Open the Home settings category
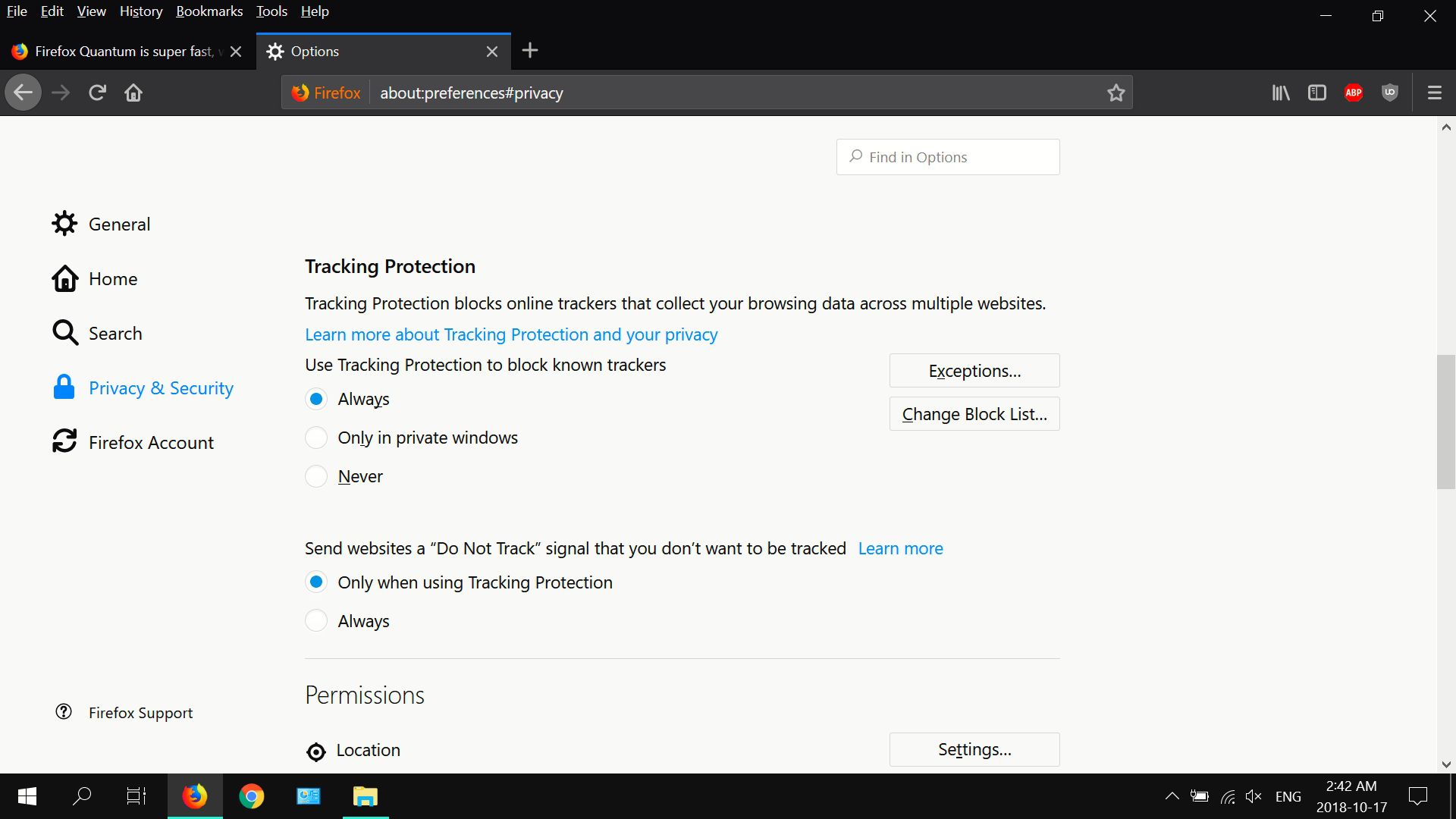 coord(95,278)
